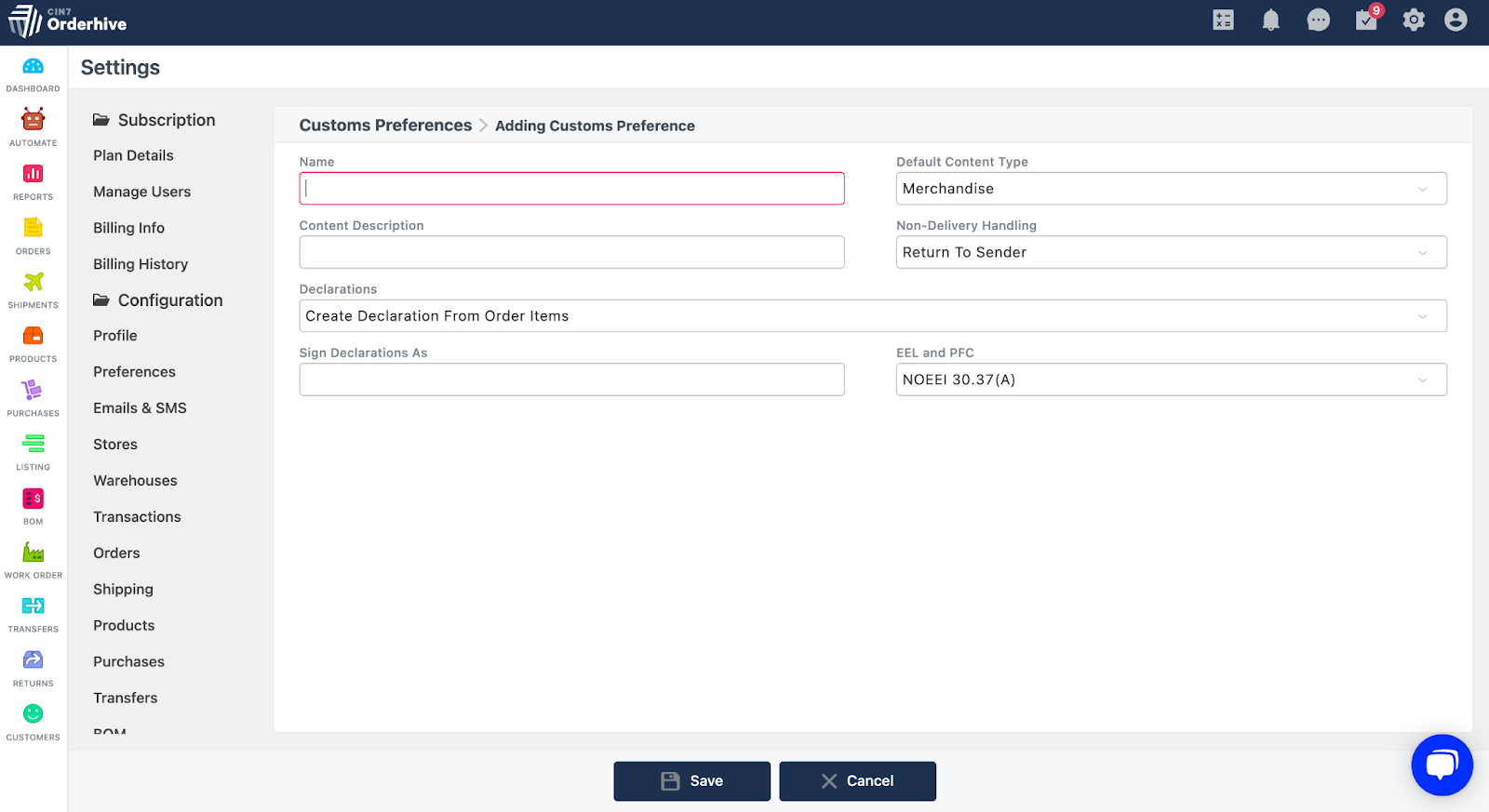Open Shipments airplane icon
The height and width of the screenshot is (812, 1489).
coord(33,281)
